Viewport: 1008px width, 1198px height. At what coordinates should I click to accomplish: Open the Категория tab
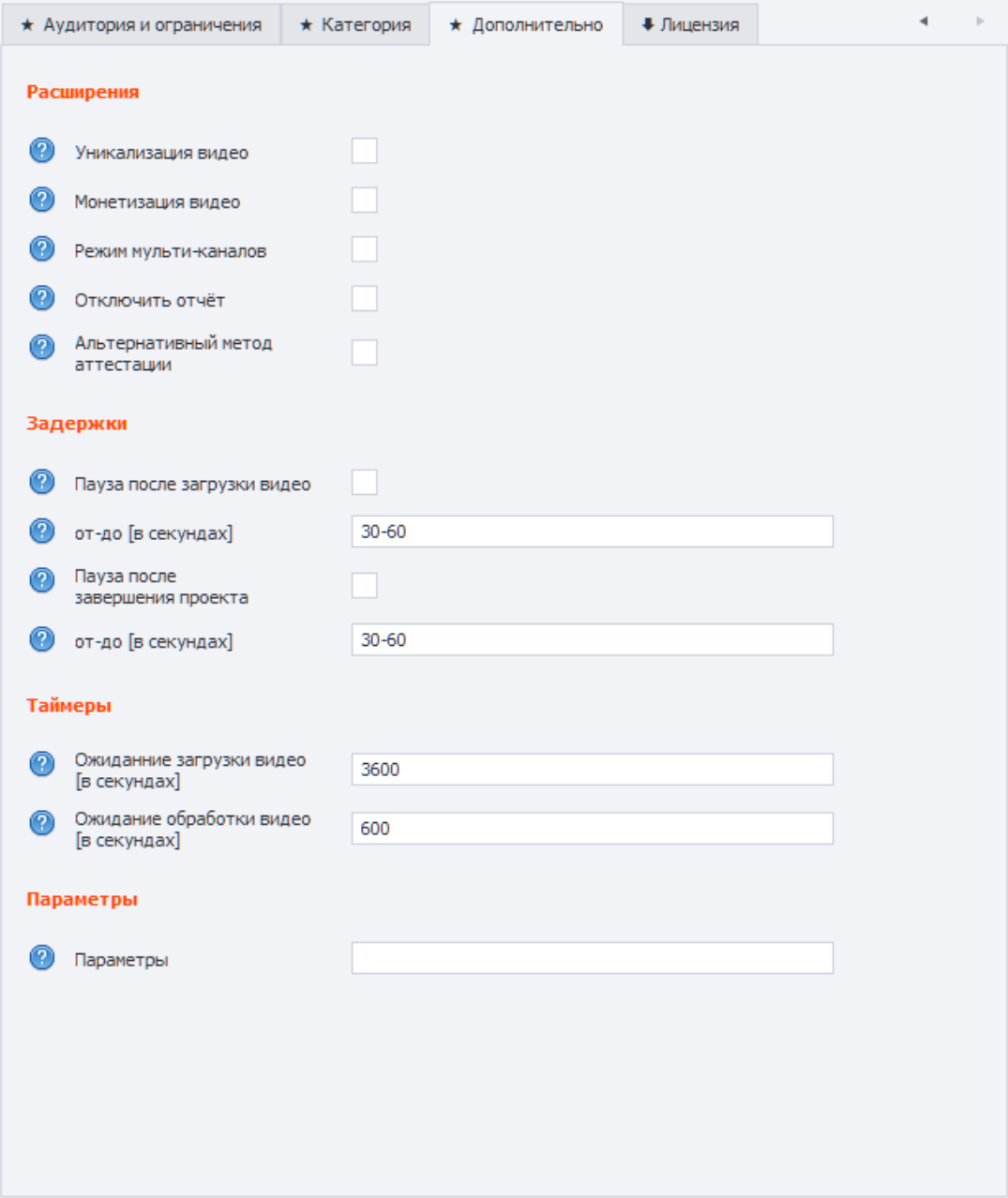click(355, 25)
